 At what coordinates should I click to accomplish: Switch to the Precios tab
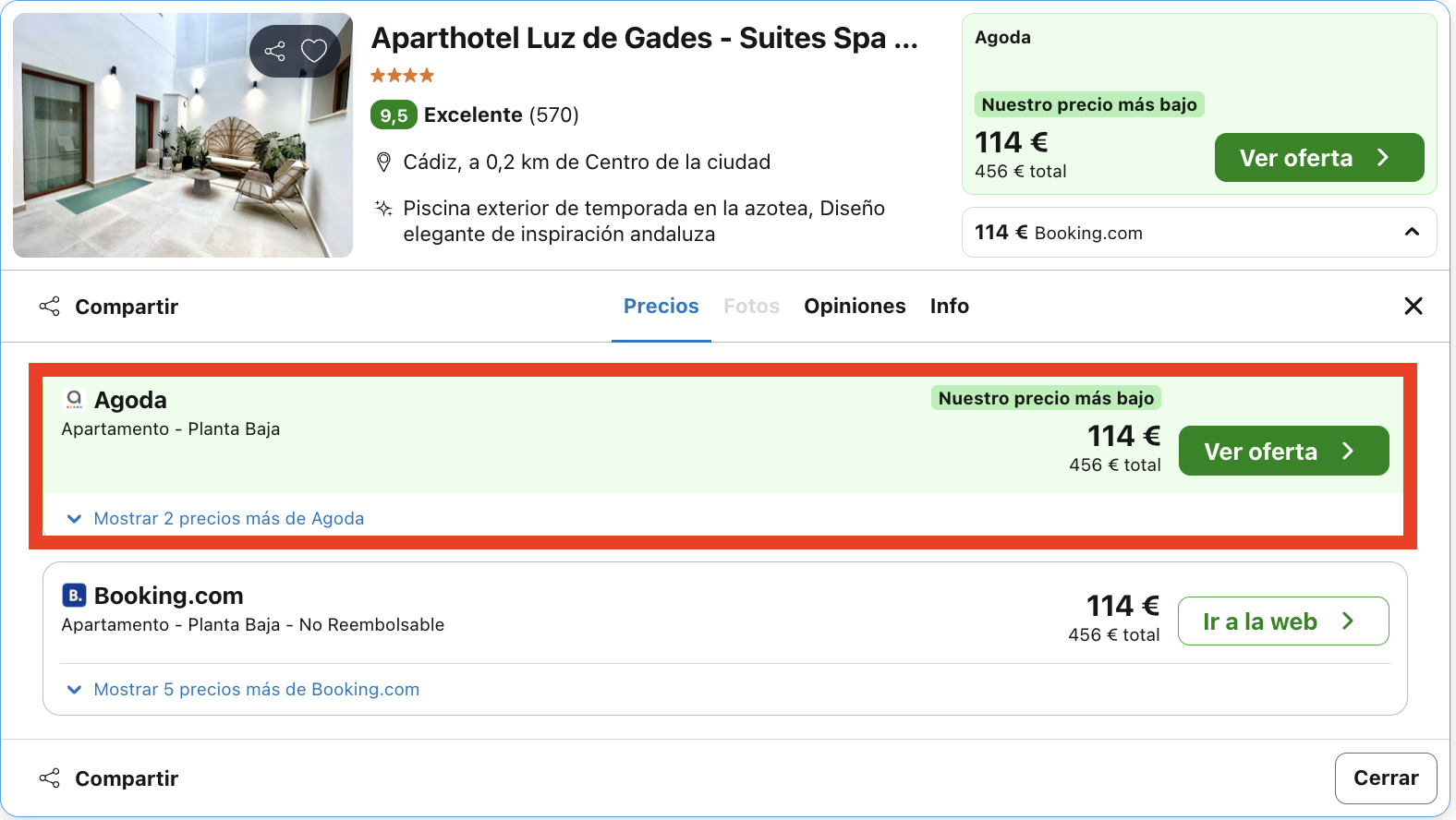(661, 306)
